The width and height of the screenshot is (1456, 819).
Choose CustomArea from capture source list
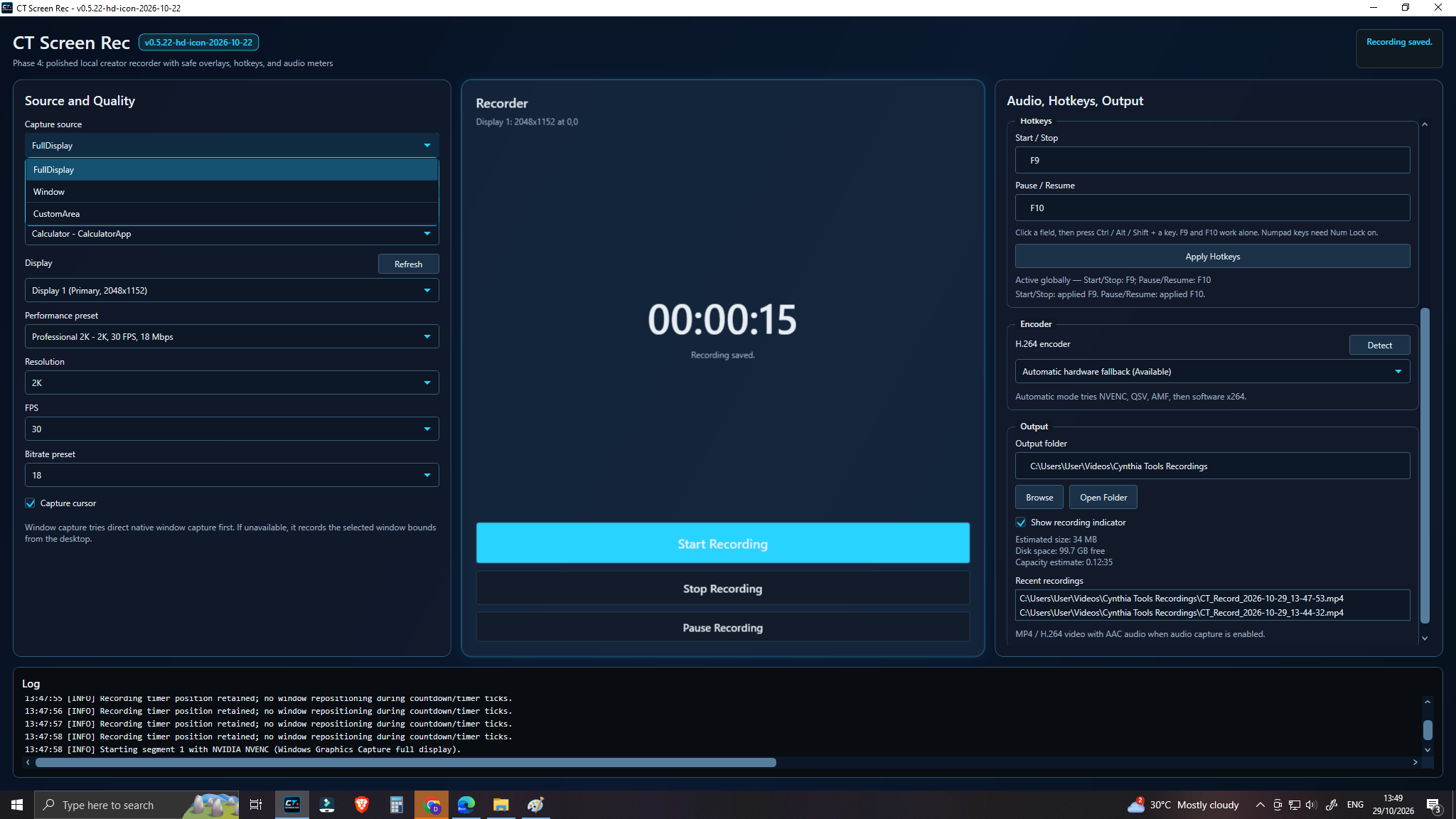point(232,214)
